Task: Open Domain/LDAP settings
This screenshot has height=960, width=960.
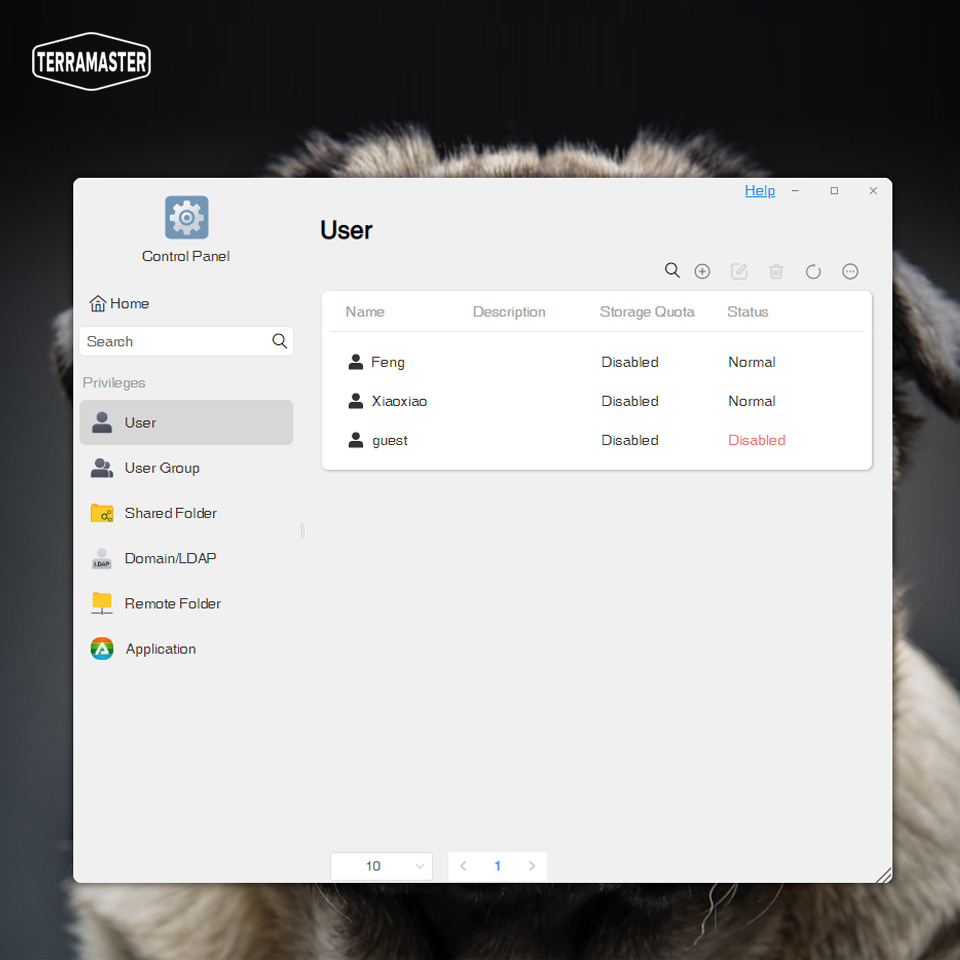Action: pos(186,558)
